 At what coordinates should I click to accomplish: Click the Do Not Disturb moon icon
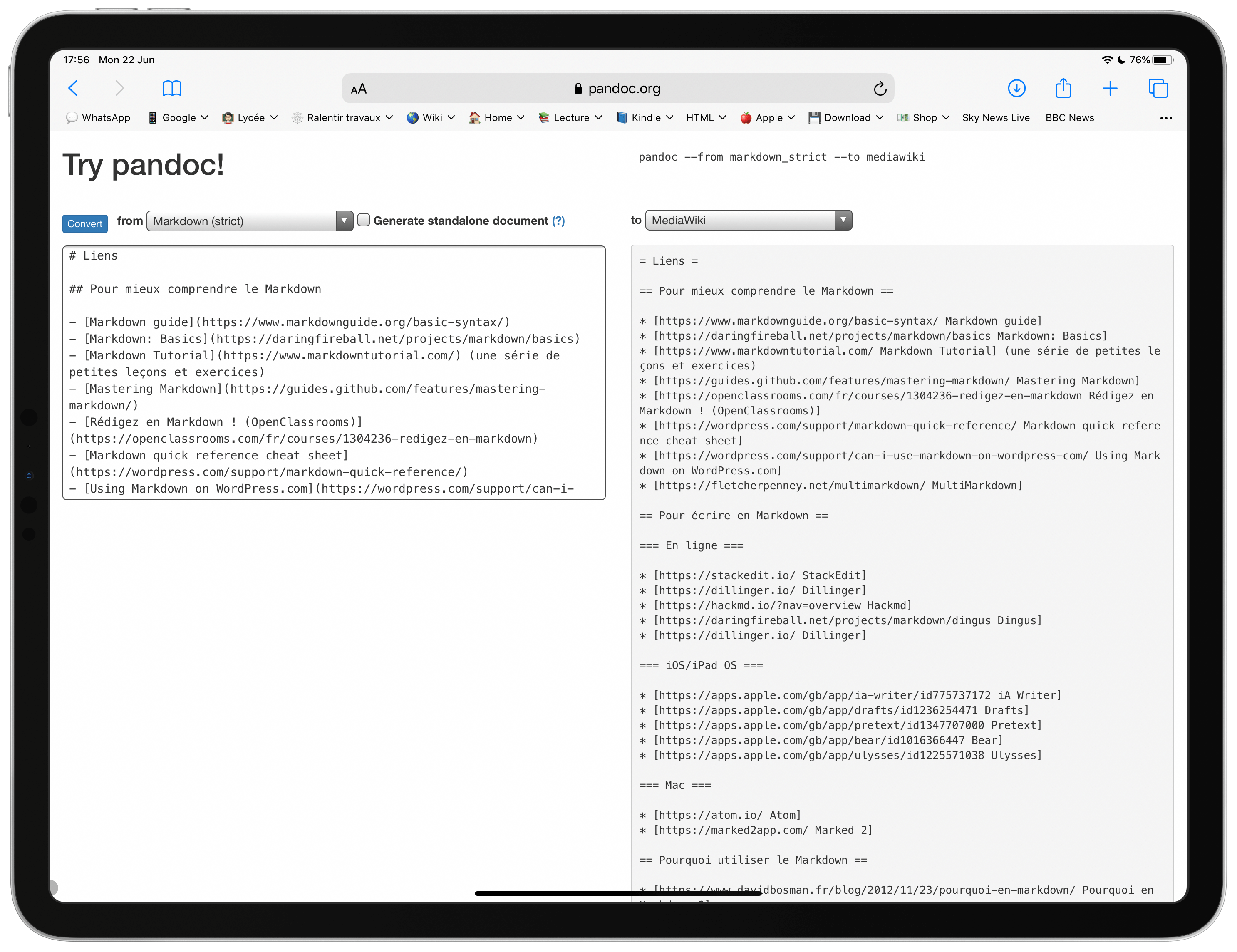[x=1121, y=60]
